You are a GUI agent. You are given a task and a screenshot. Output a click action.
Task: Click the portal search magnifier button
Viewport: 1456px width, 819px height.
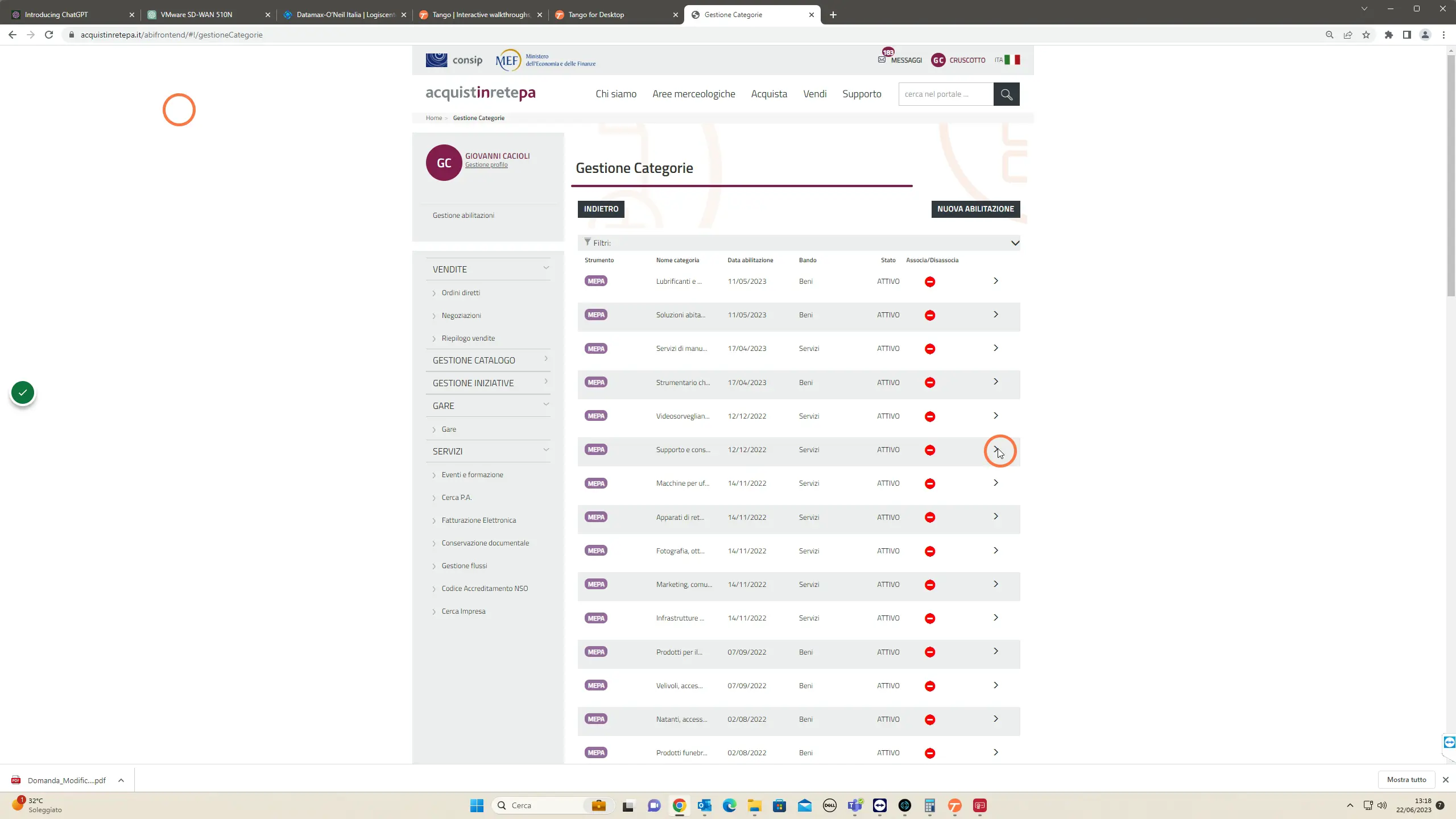[x=1006, y=94]
